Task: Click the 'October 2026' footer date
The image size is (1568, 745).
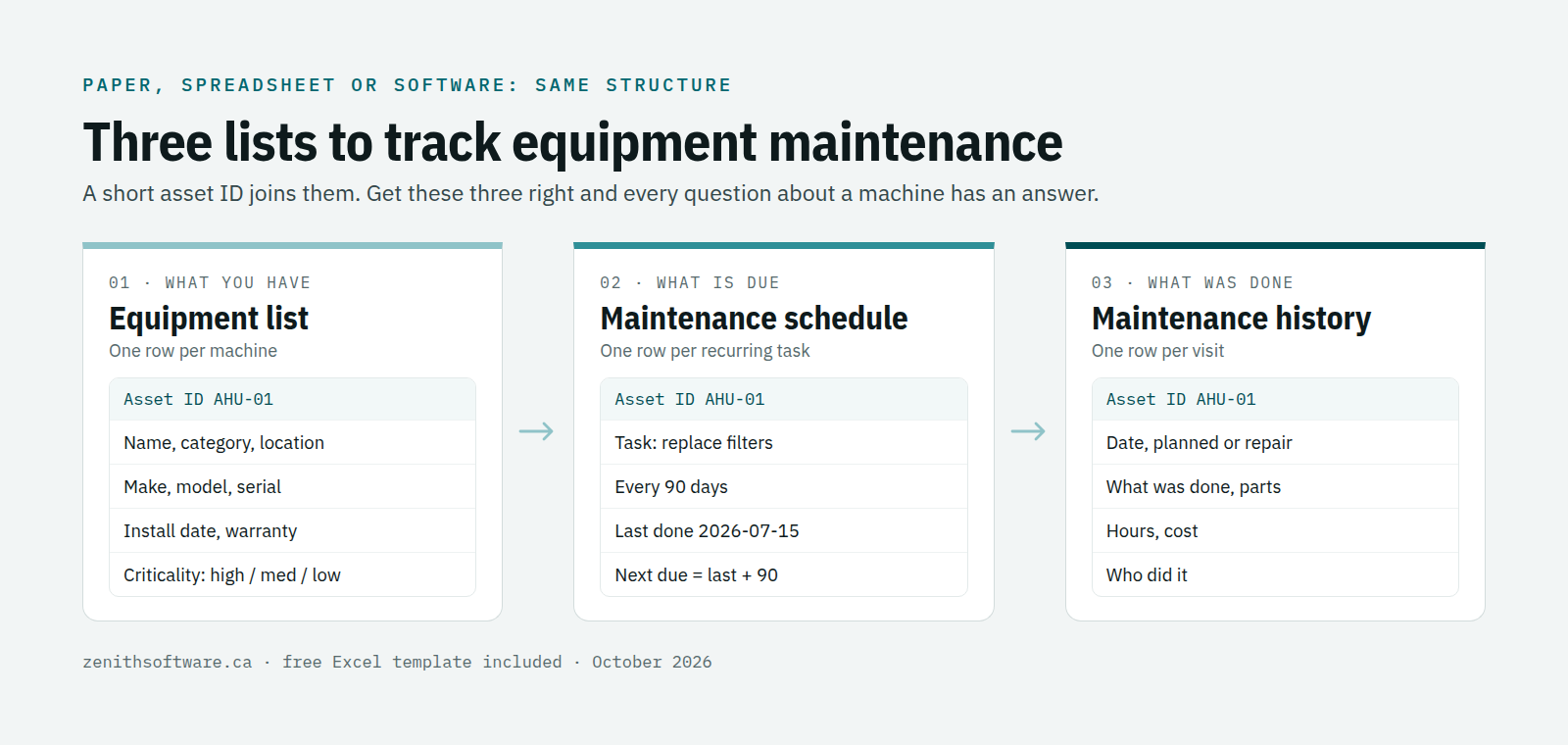Action: tap(652, 663)
